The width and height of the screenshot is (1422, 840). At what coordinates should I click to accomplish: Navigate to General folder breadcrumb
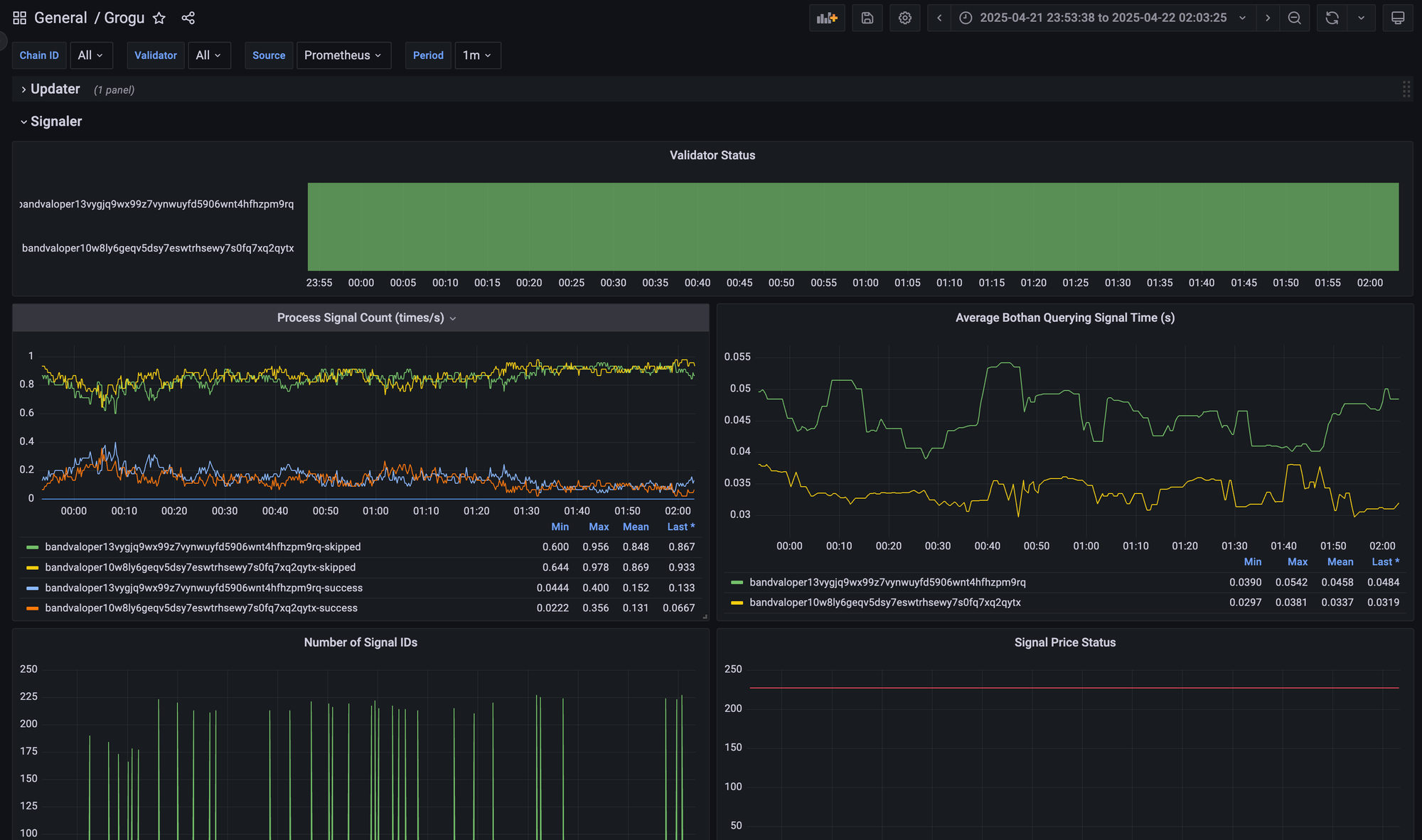tap(60, 18)
